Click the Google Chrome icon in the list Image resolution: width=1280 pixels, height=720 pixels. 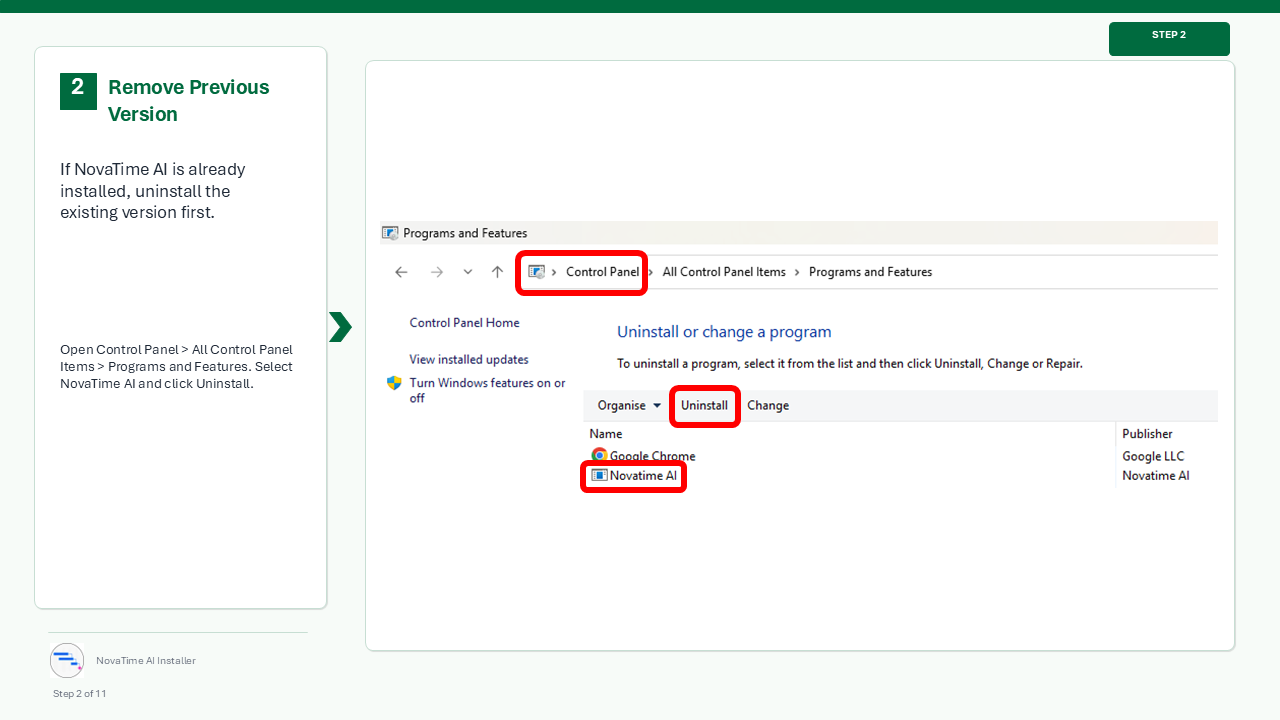[x=599, y=455]
